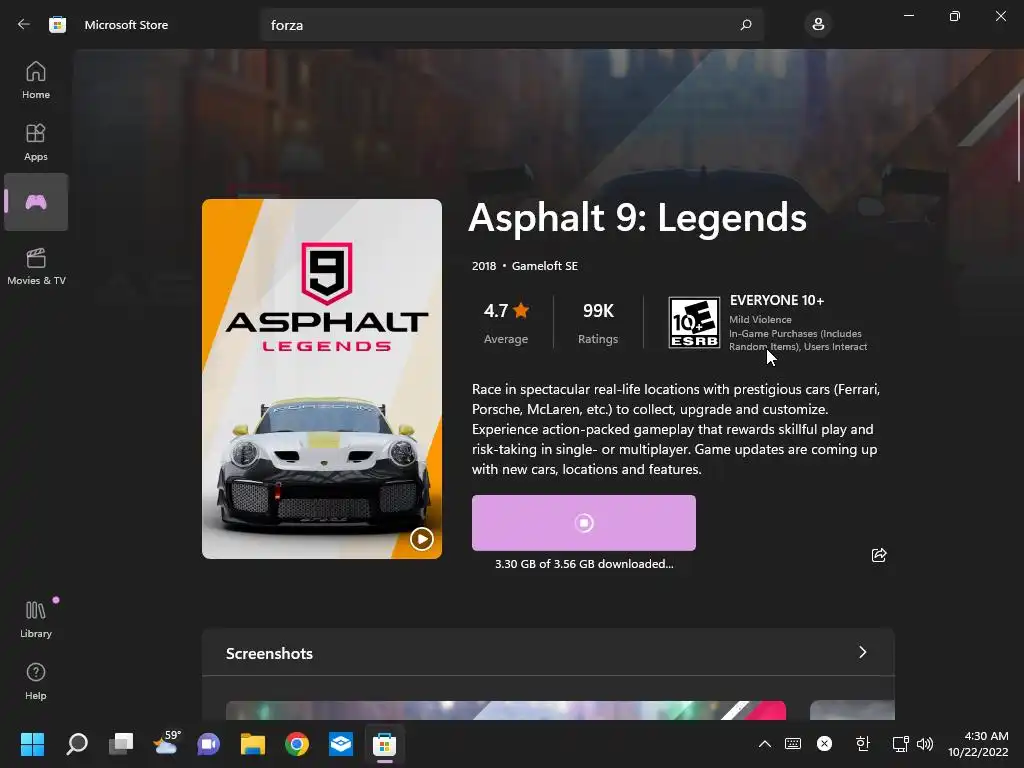Stop the Asphalt 9 download
1024x768 pixels.
[x=584, y=522]
